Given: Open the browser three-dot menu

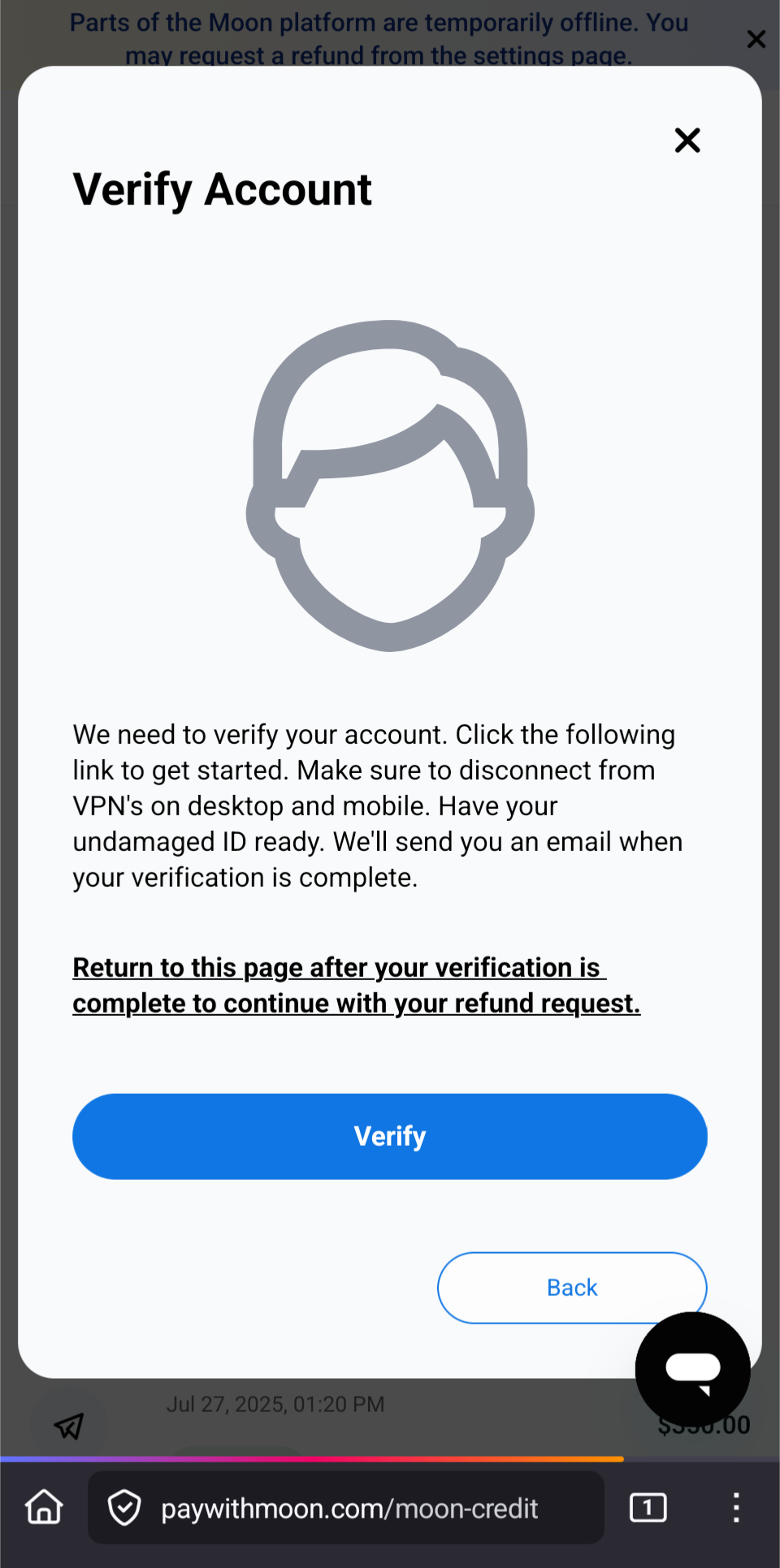Looking at the screenshot, I should click(735, 1508).
